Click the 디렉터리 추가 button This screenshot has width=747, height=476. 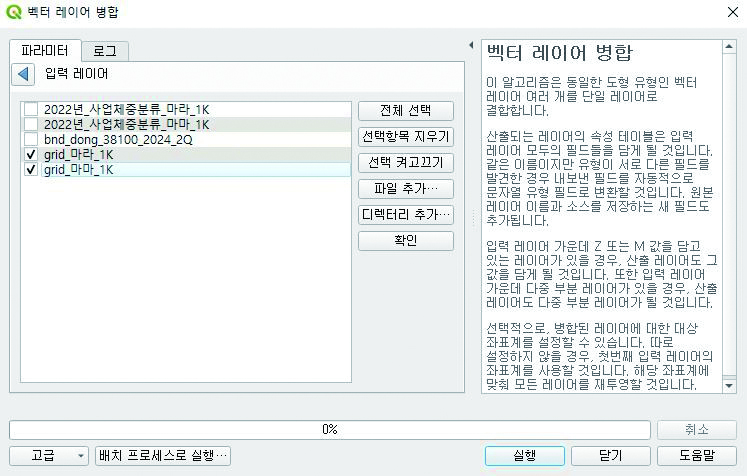tap(405, 214)
